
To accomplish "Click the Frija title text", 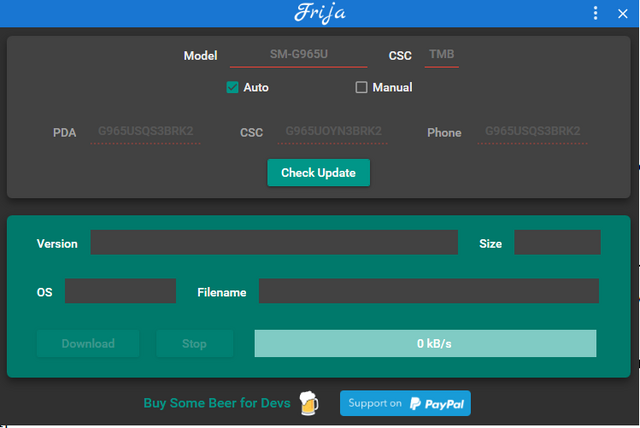I will (320, 13).
